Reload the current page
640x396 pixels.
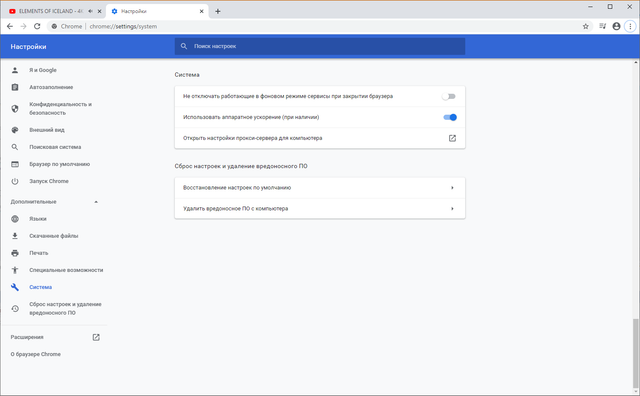coord(37,26)
